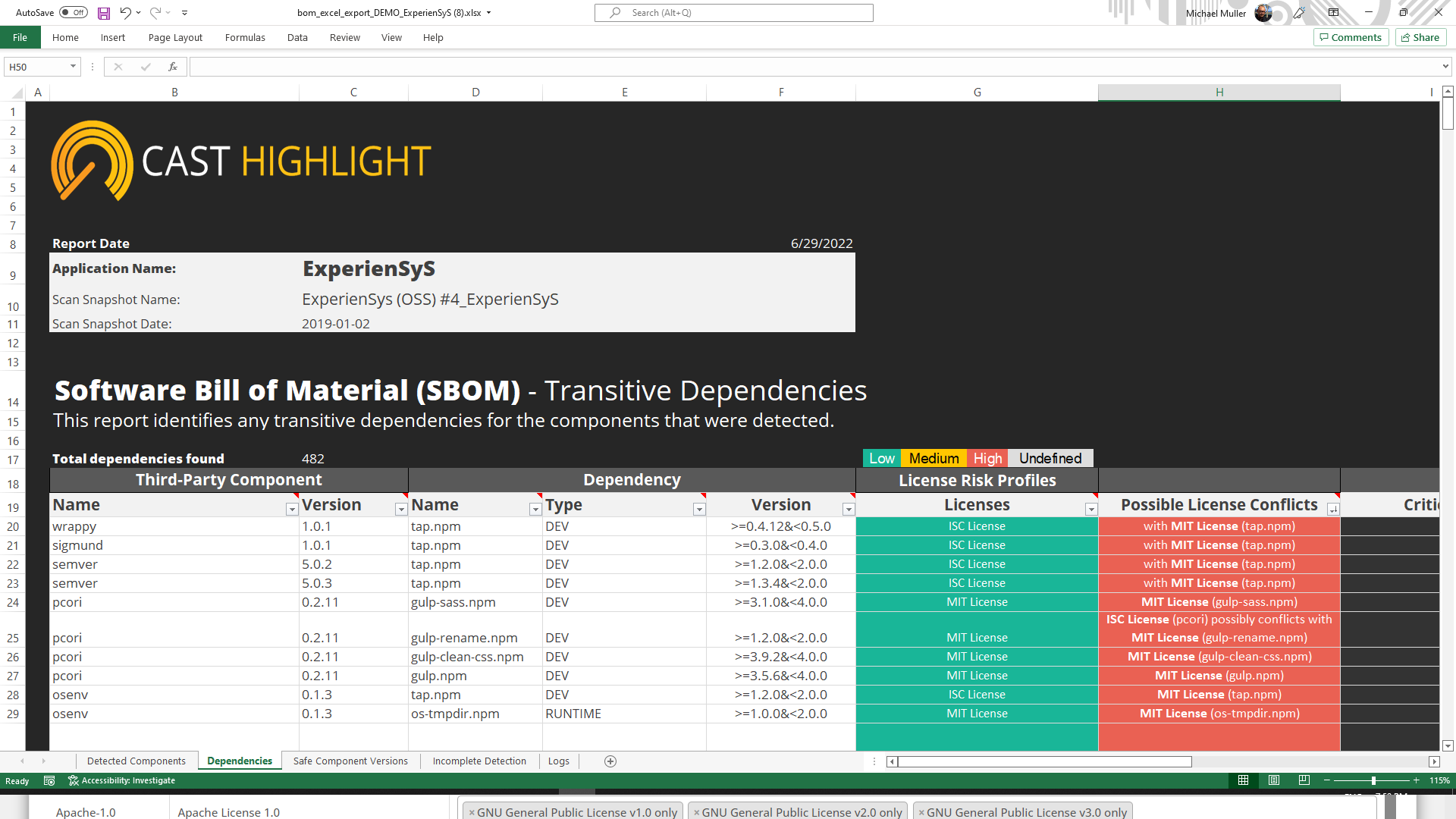Switch to Logs sheet tab
The width and height of the screenshot is (1456, 819).
pyautogui.click(x=559, y=761)
